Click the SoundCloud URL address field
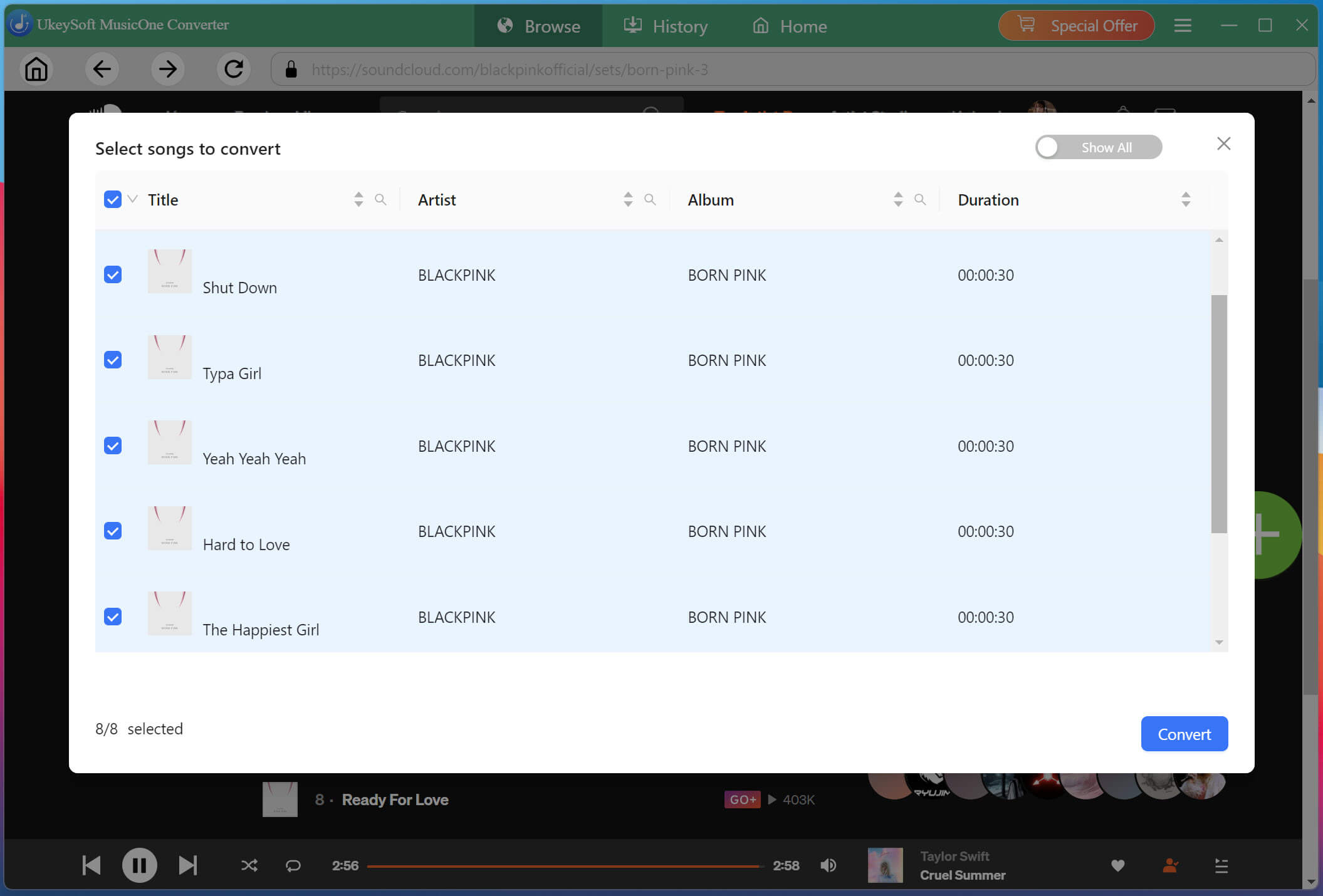This screenshot has height=896, width=1323. [x=793, y=70]
